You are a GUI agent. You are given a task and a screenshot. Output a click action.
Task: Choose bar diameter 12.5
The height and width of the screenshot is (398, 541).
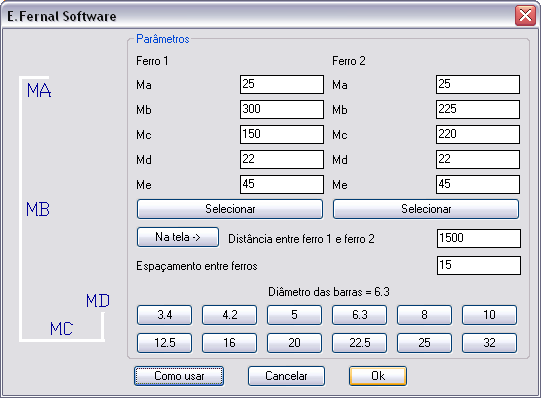pos(164,343)
